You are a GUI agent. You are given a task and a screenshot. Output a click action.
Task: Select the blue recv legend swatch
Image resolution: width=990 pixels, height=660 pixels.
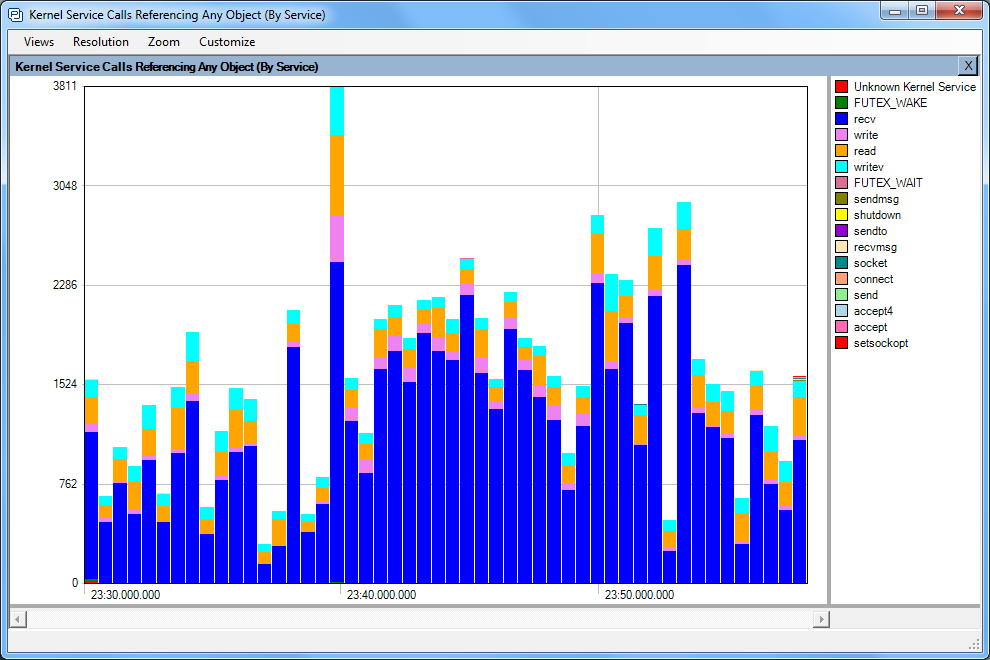click(842, 119)
